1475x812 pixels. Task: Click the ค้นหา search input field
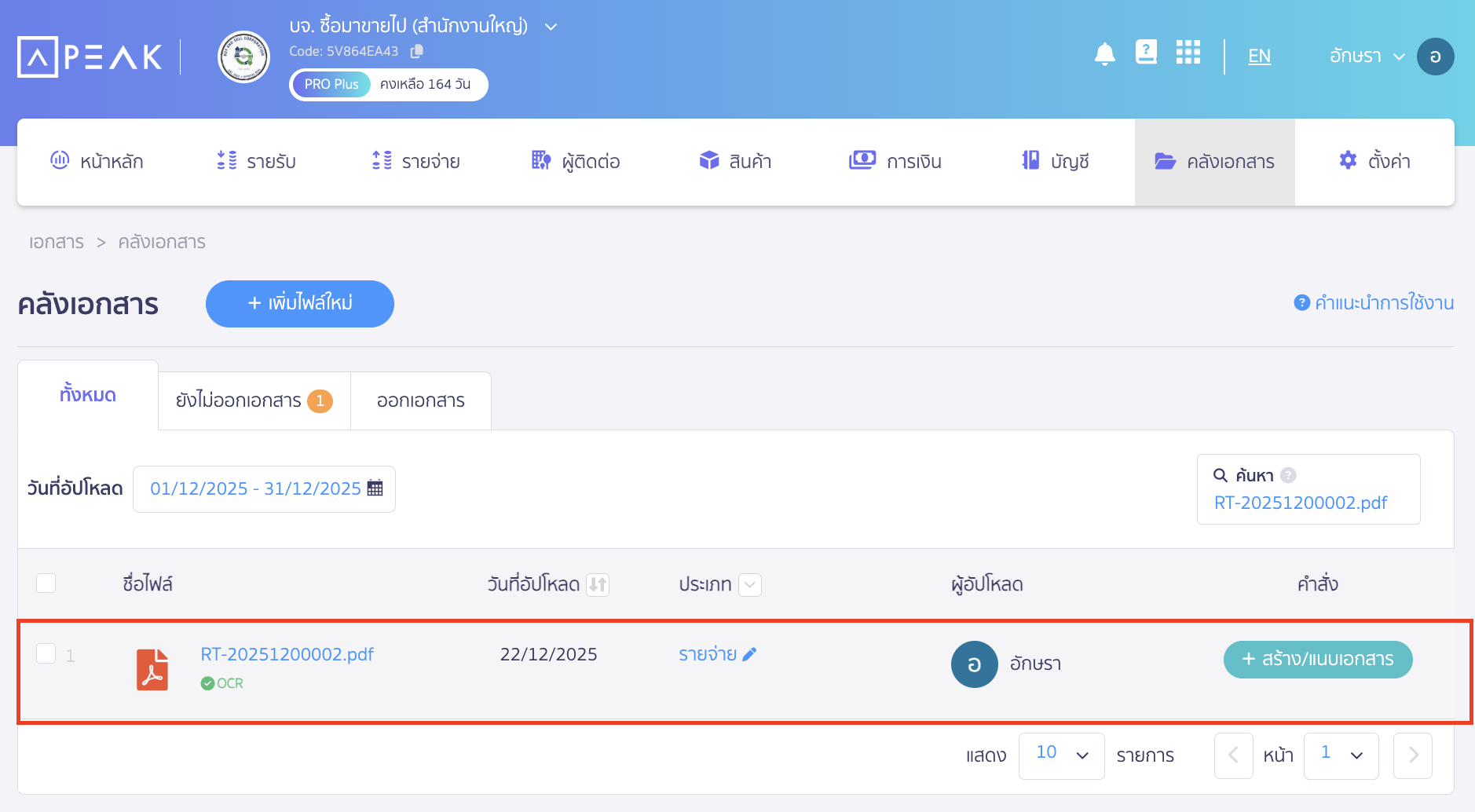pos(1308,503)
